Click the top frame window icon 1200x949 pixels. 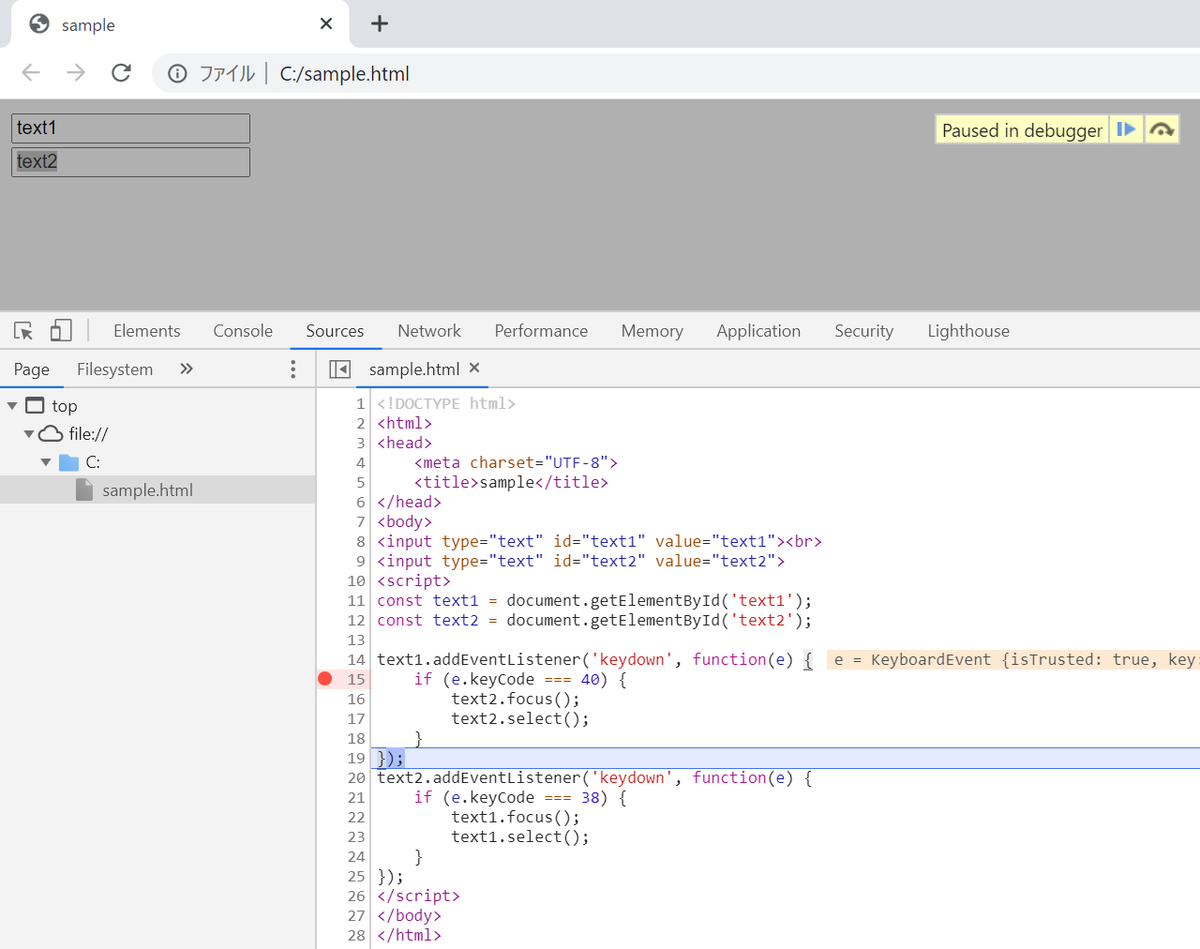[x=35, y=406]
